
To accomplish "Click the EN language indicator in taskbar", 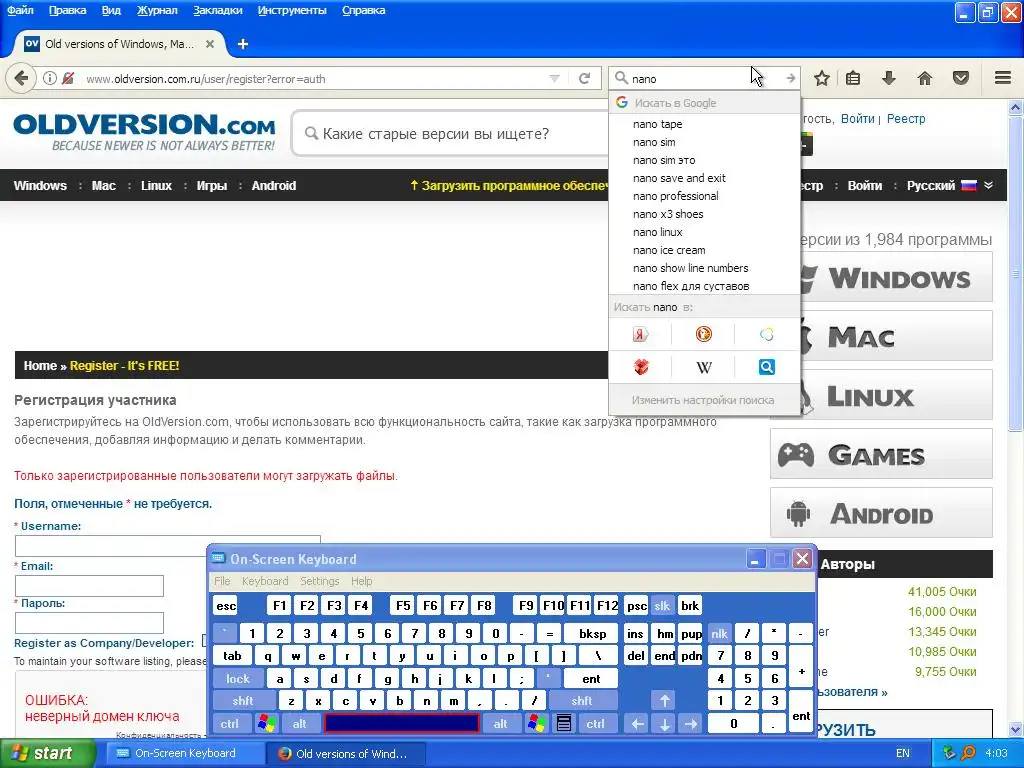I will click(x=903, y=753).
